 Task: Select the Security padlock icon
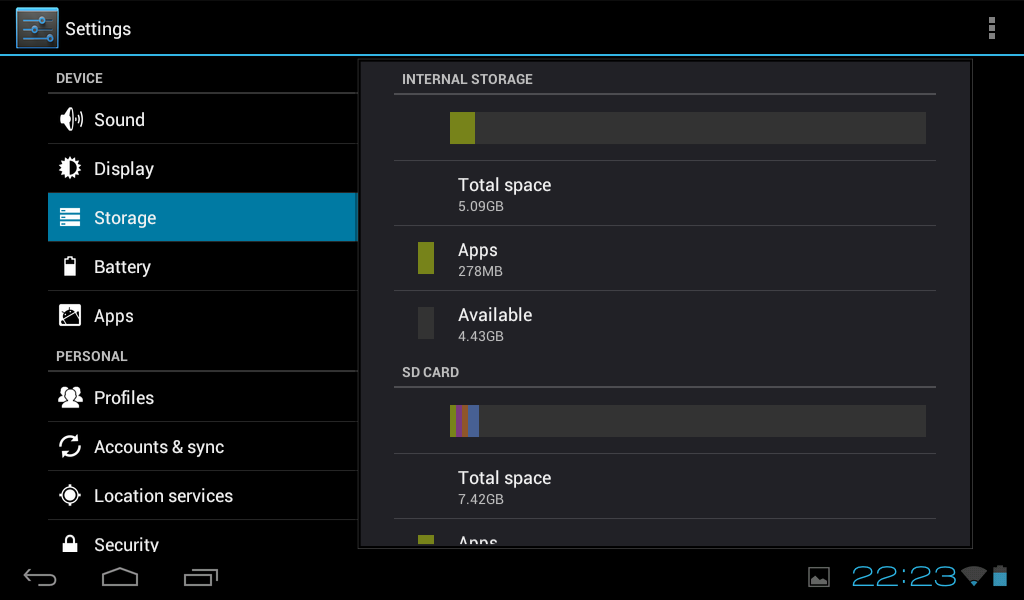71,543
